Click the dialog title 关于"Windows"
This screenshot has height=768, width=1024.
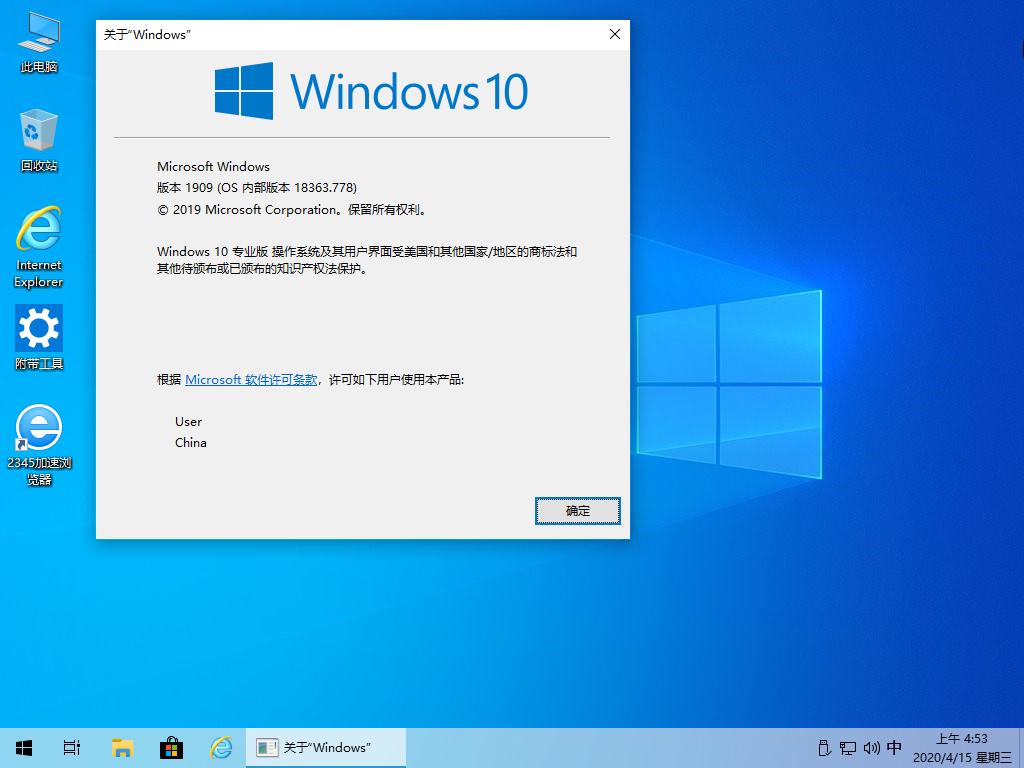click(x=147, y=35)
